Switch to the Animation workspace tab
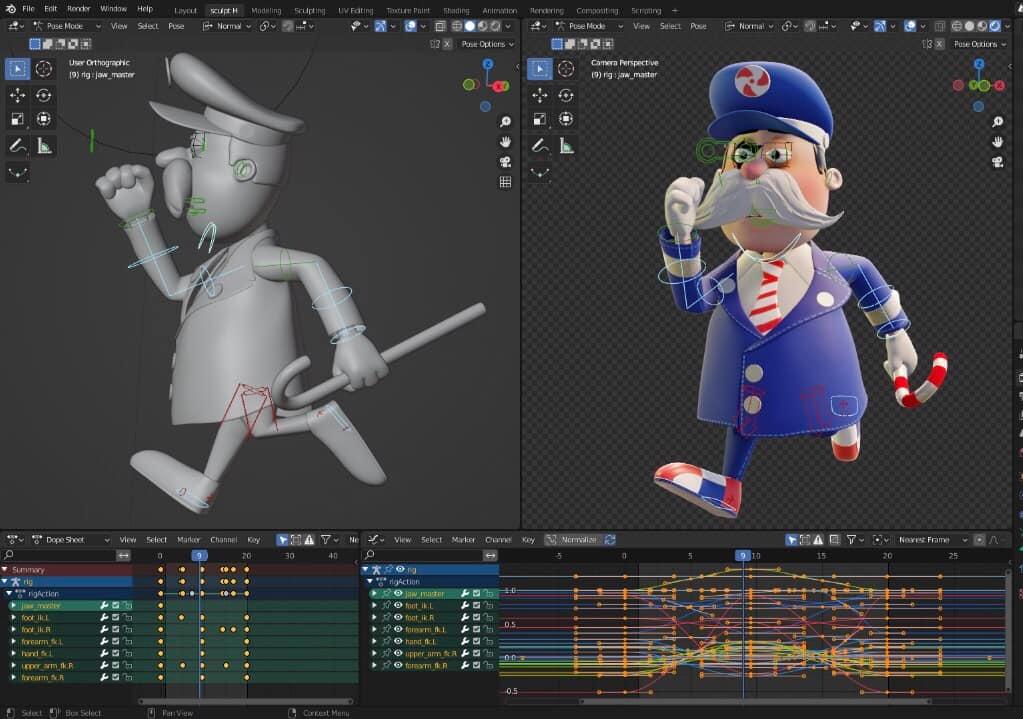The height and width of the screenshot is (719, 1023). (x=500, y=10)
